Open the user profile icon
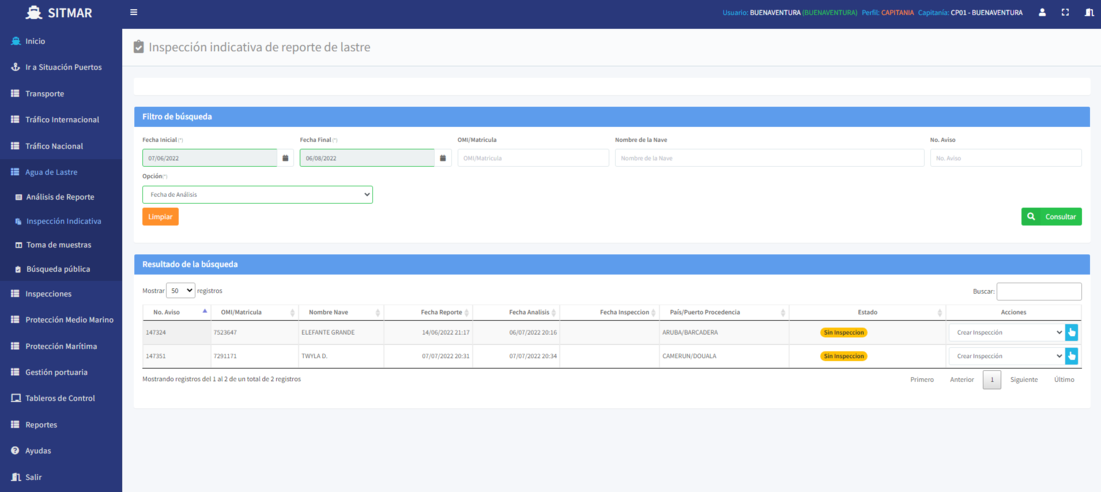The width and height of the screenshot is (1101, 492). pos(1042,13)
